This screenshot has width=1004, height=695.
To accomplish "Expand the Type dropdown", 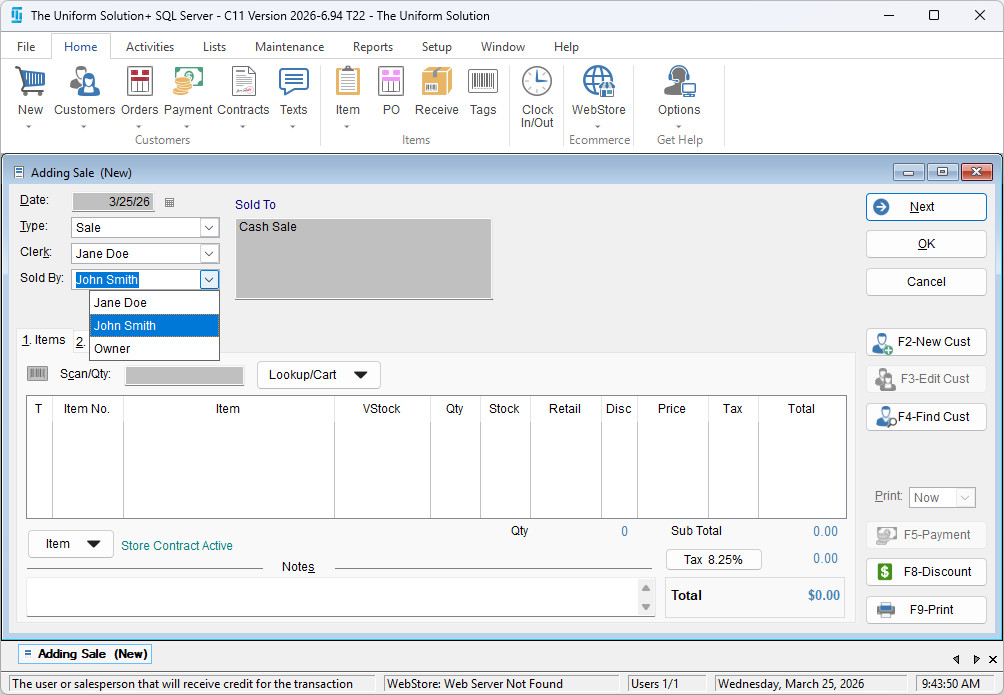I will (x=209, y=228).
